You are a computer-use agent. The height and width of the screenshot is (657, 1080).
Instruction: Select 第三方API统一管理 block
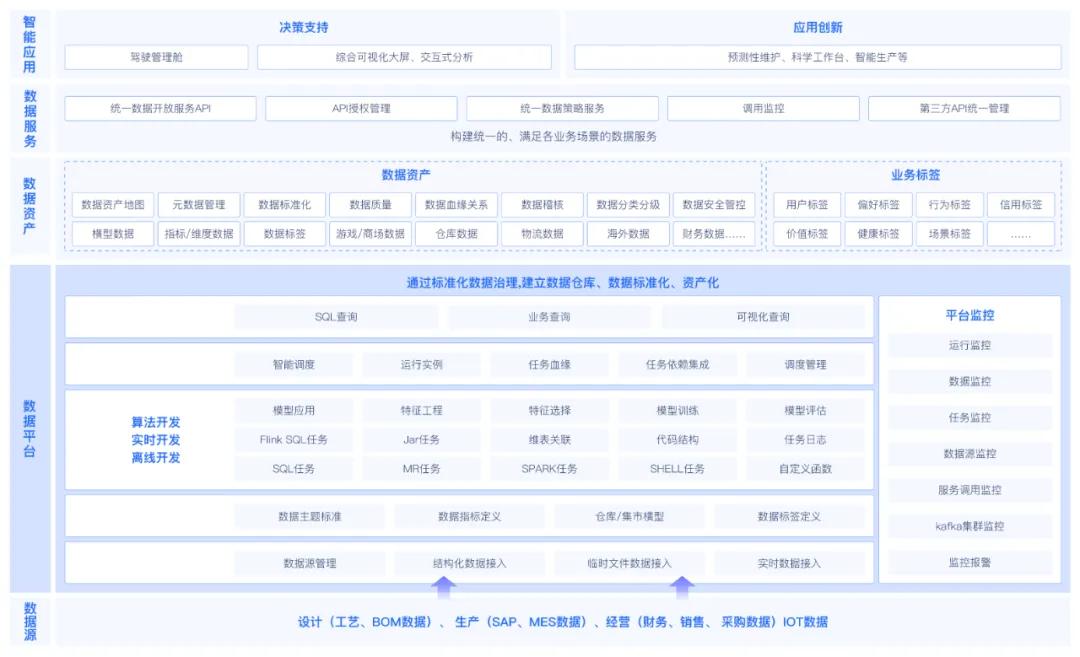(x=964, y=108)
